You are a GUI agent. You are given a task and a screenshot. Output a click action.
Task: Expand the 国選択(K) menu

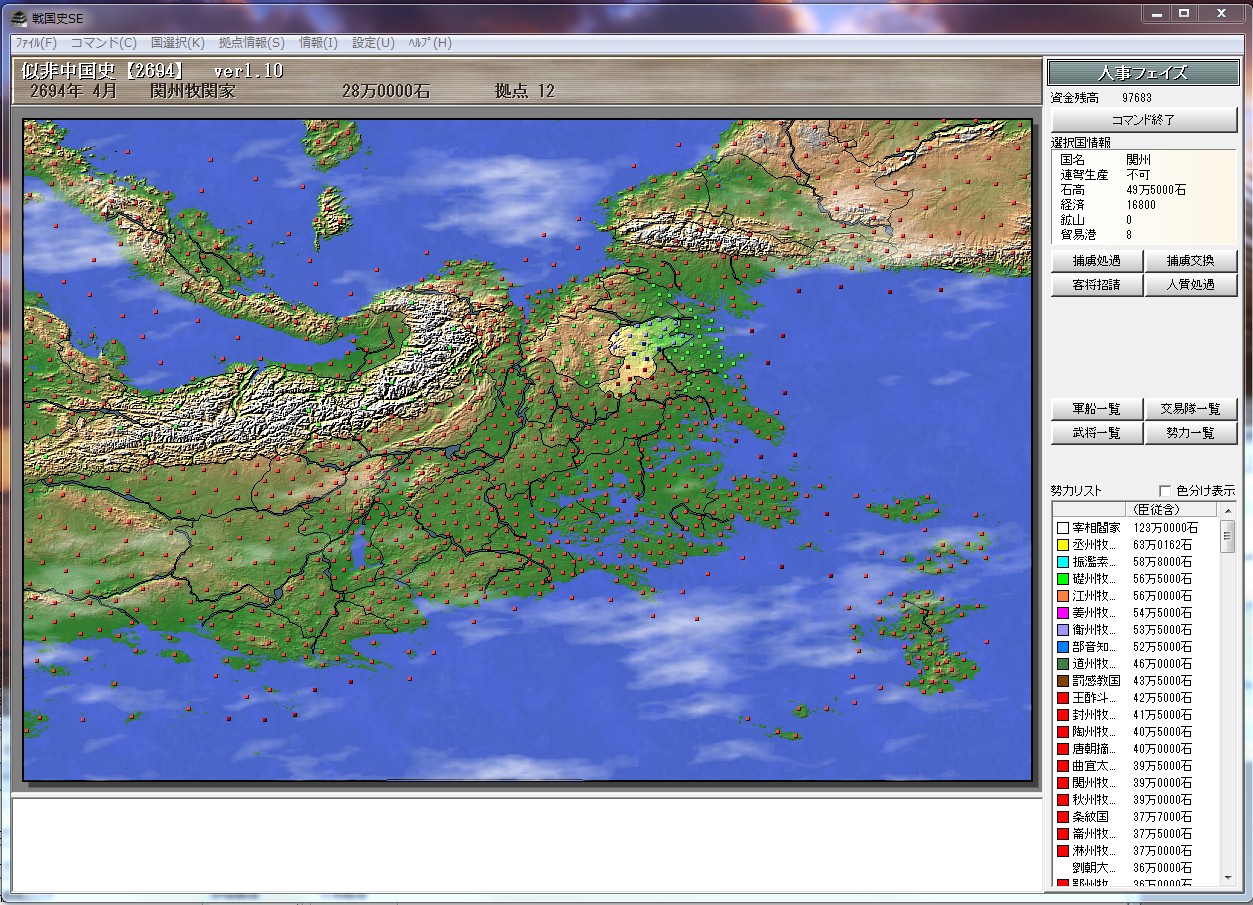177,43
